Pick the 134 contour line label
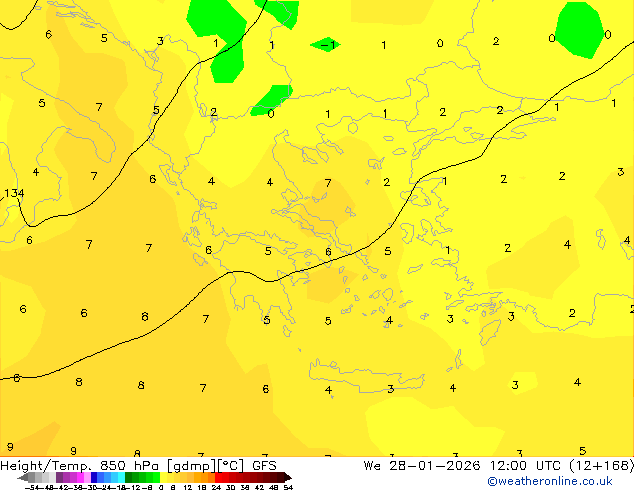634x490 pixels. (14, 193)
